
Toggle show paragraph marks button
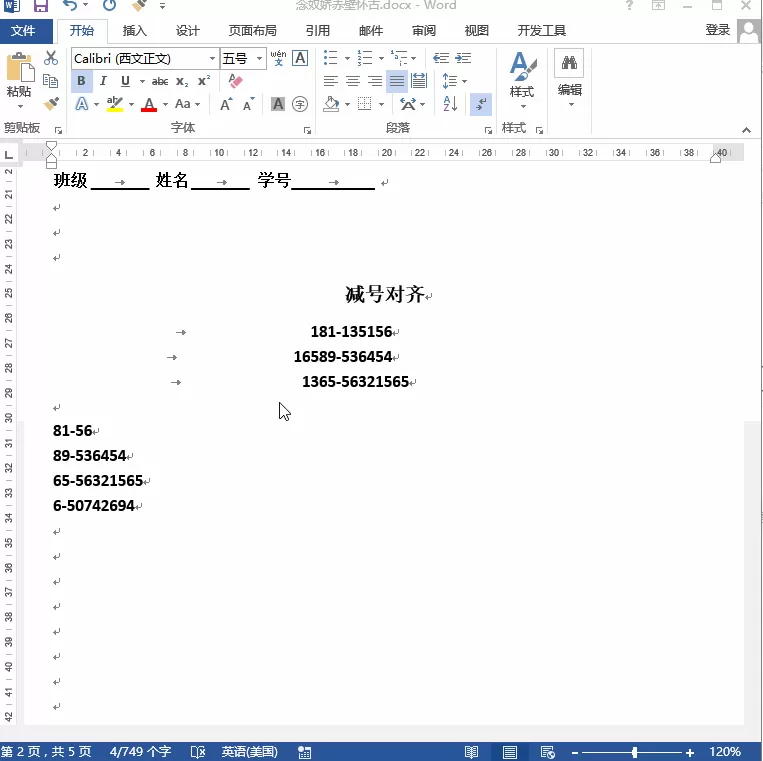(481, 104)
